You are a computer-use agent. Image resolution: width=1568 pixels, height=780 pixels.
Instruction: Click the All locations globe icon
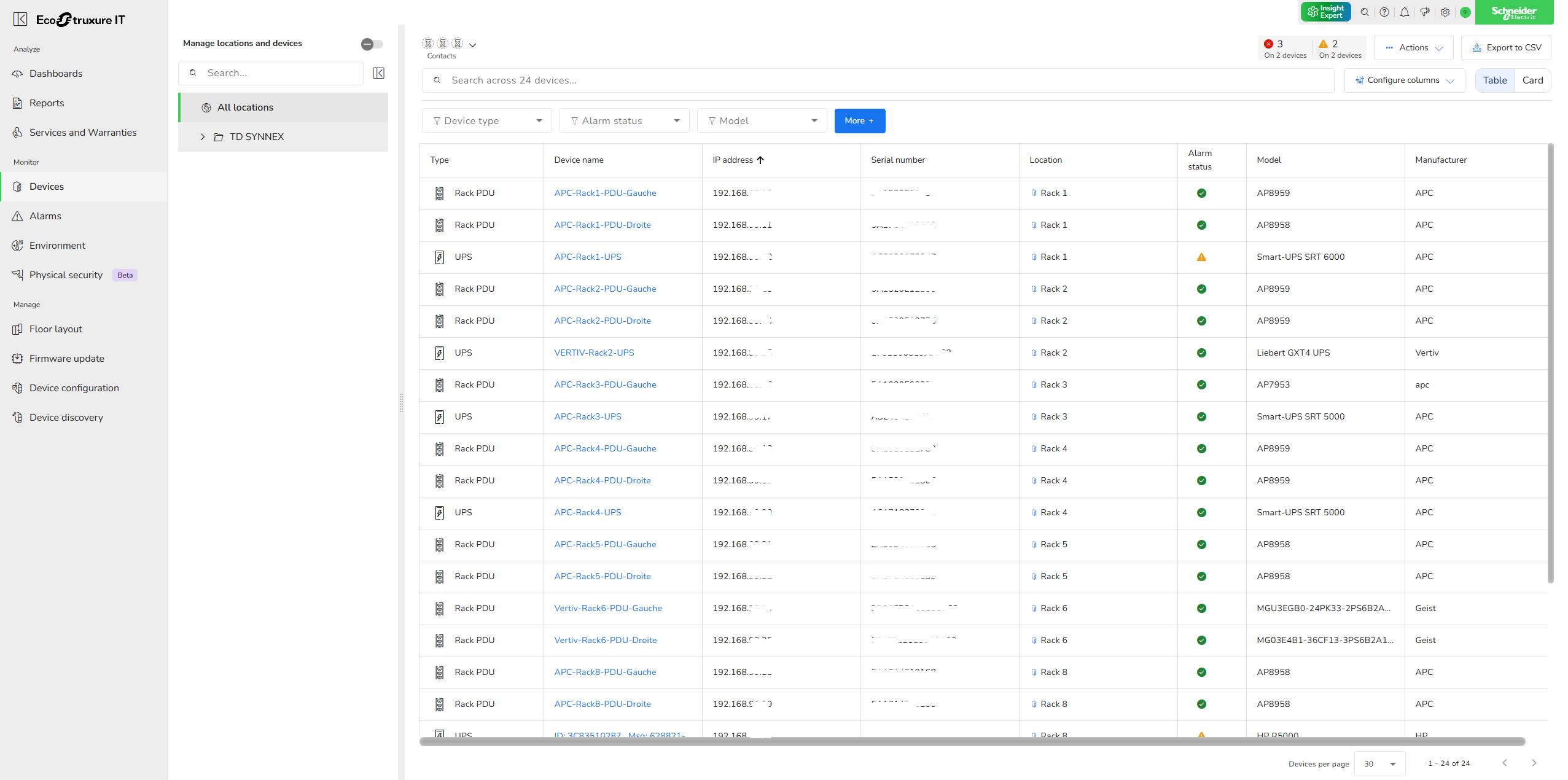point(206,107)
